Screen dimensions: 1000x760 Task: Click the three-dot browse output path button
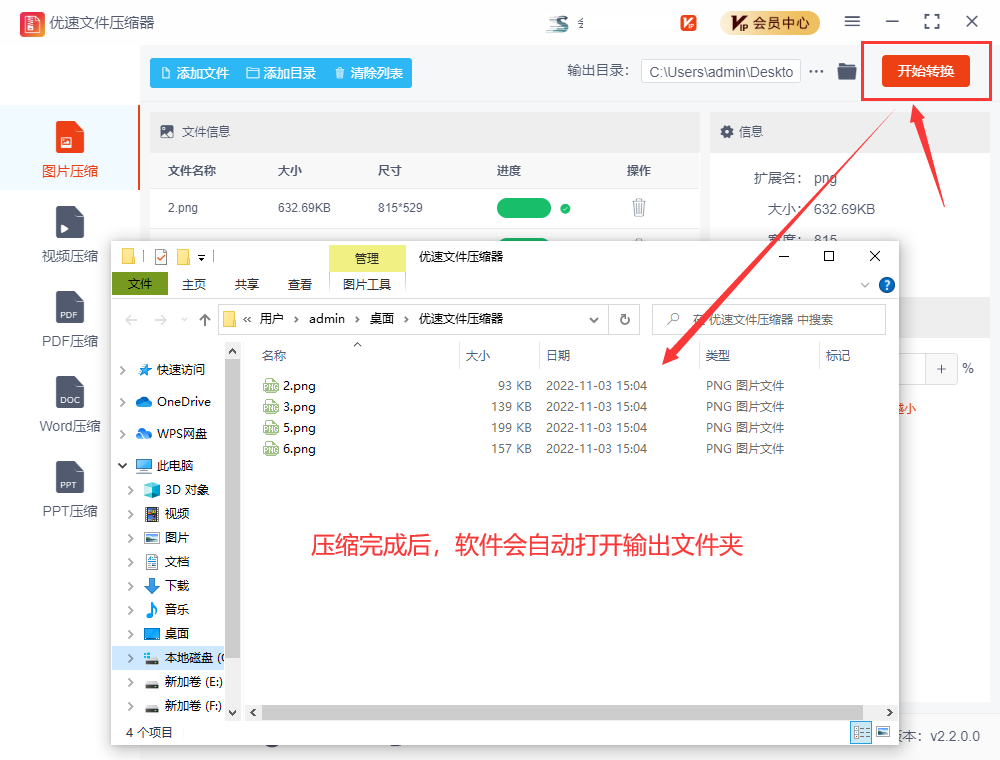(x=817, y=71)
